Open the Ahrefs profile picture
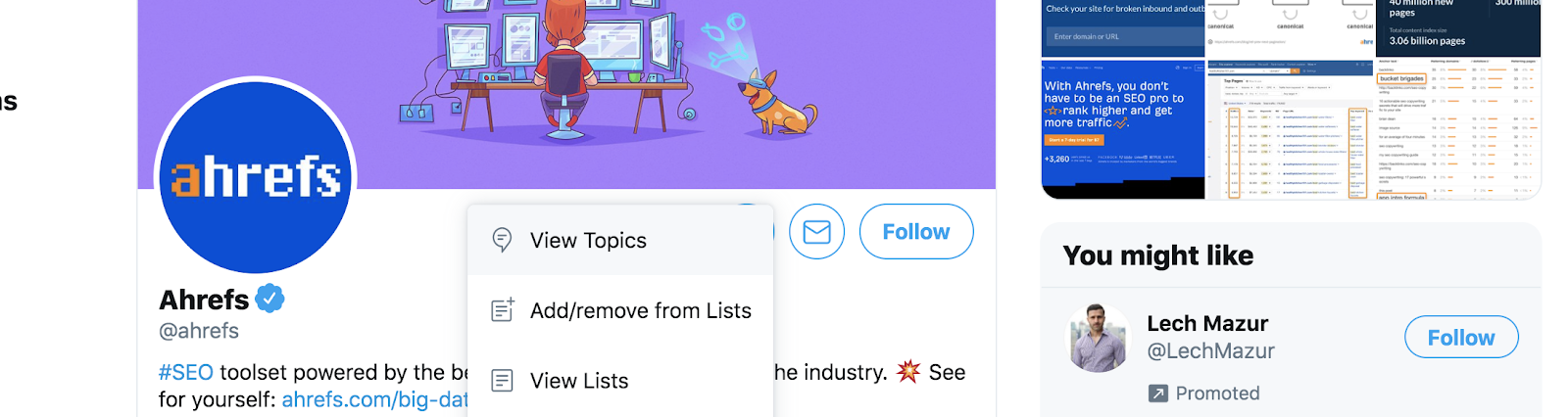 (x=256, y=178)
